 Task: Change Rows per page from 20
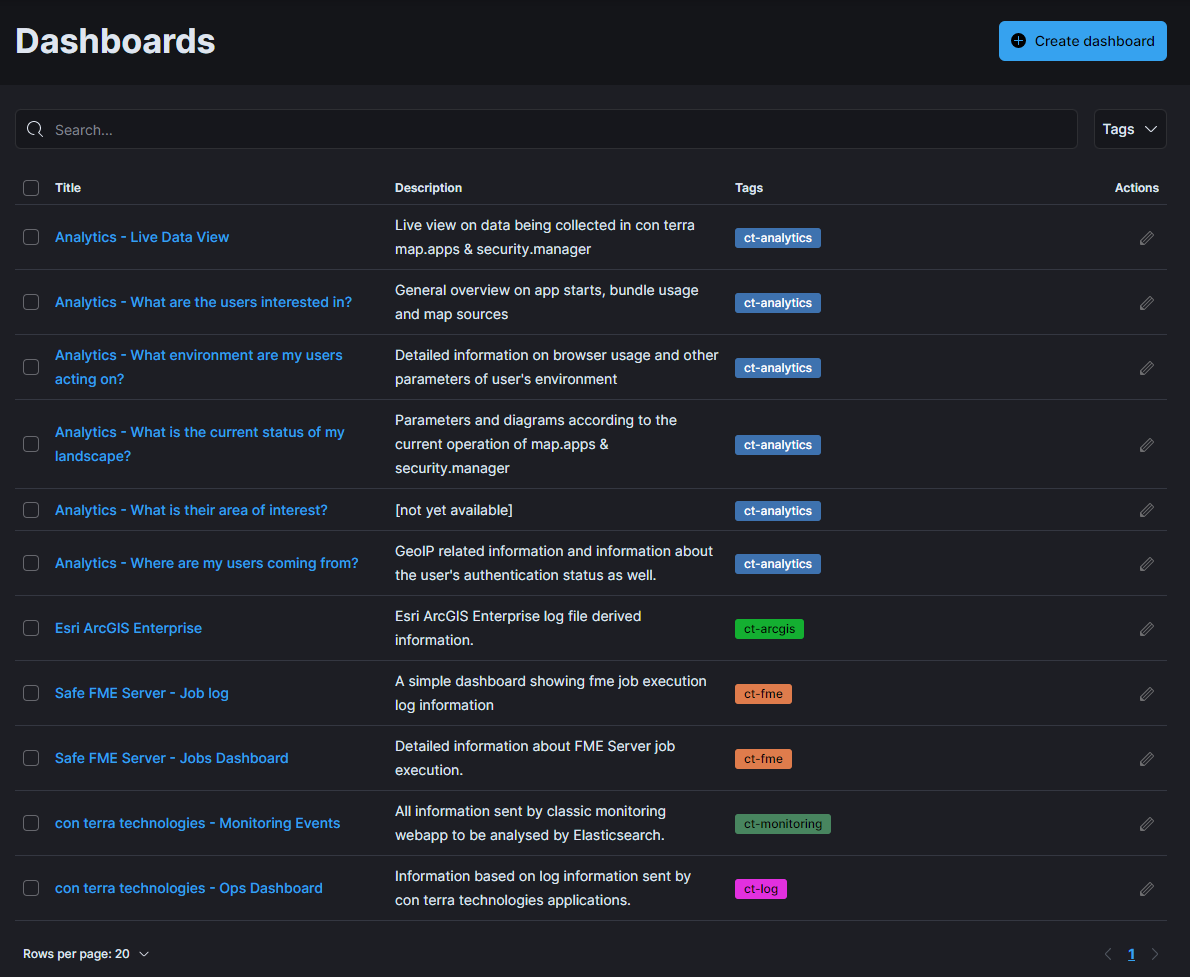(87, 954)
